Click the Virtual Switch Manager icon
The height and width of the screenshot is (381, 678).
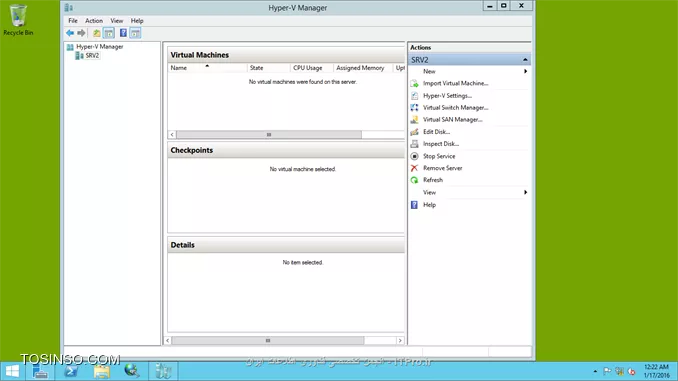tap(414, 108)
